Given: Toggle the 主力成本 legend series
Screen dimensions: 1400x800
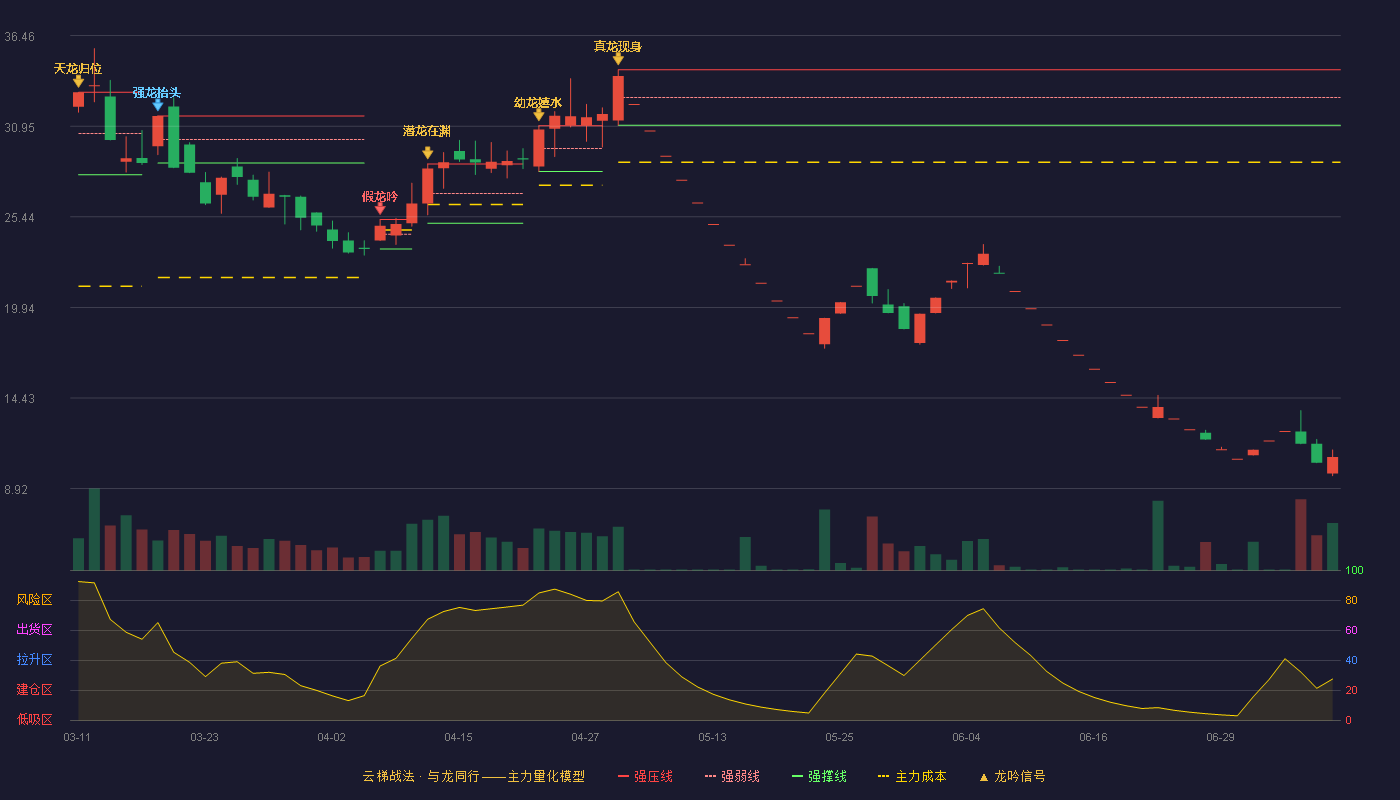Looking at the screenshot, I should click(911, 776).
